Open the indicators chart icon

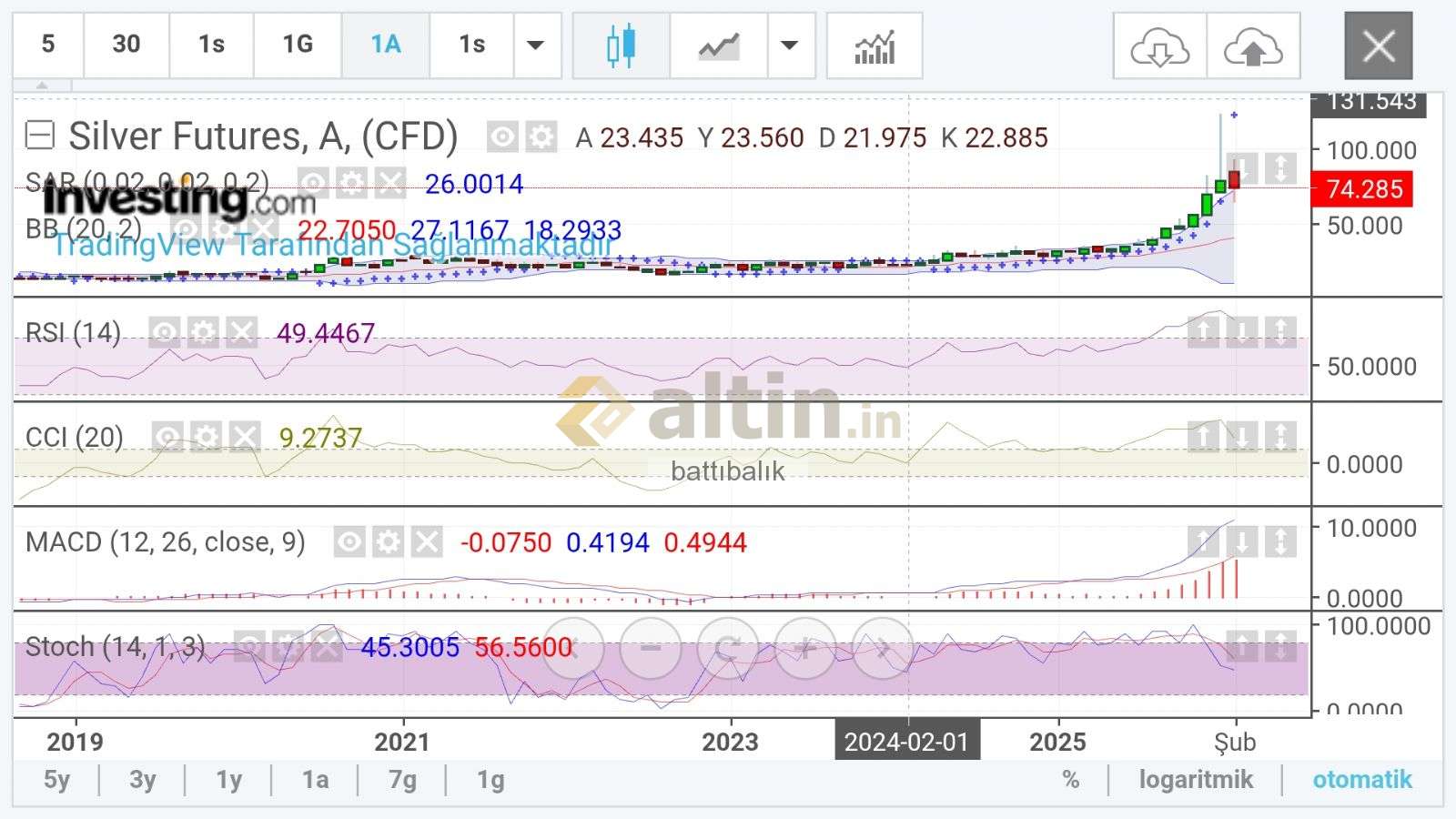(x=874, y=45)
